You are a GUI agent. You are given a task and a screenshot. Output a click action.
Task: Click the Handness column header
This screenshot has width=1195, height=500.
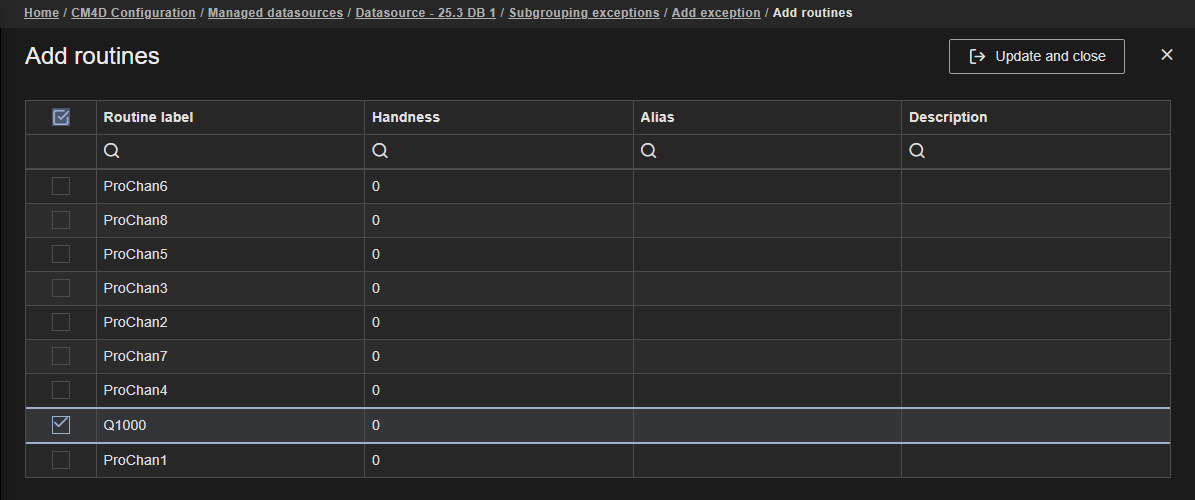point(406,117)
